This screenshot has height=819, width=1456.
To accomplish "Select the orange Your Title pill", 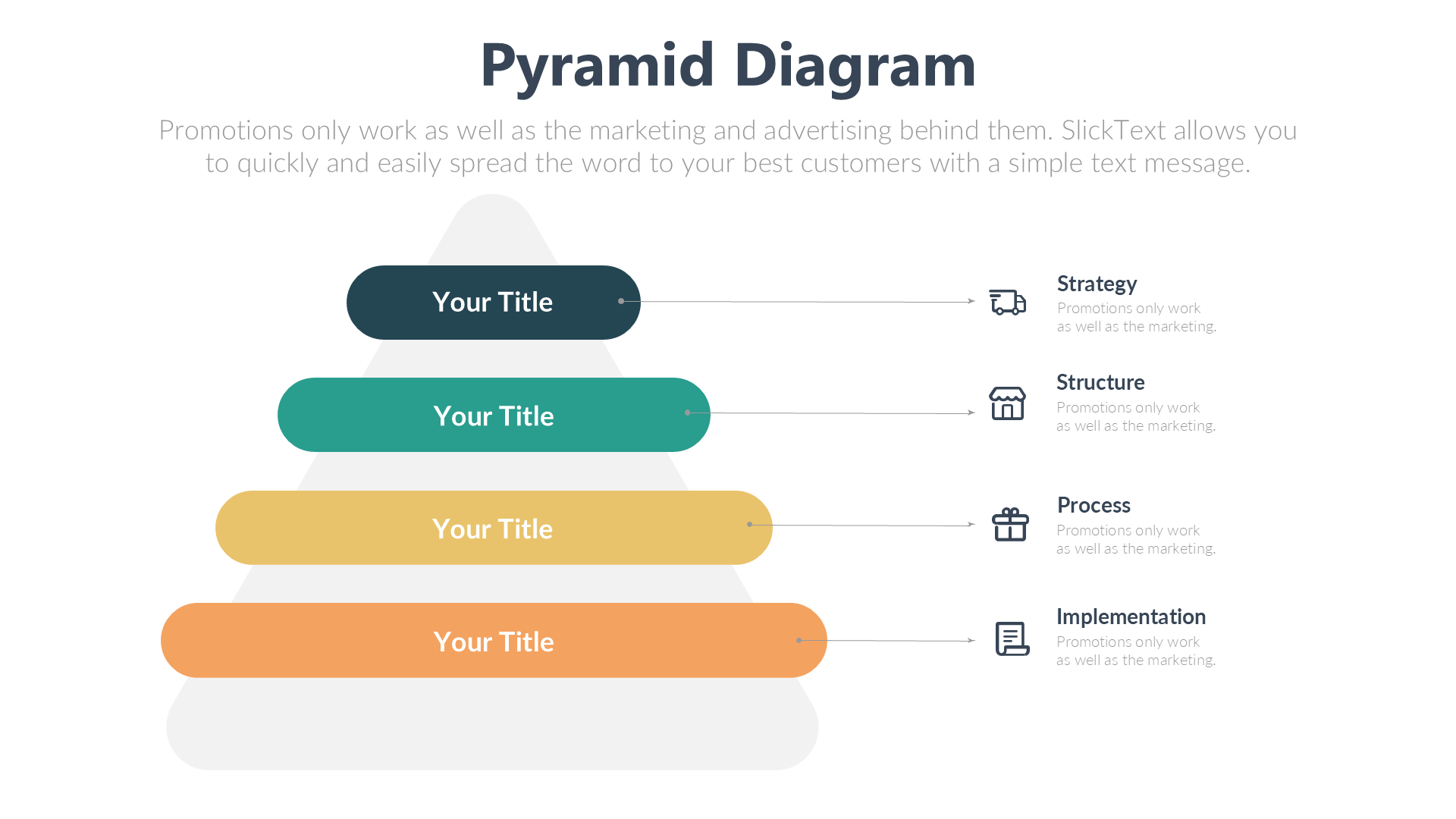I will coord(494,642).
